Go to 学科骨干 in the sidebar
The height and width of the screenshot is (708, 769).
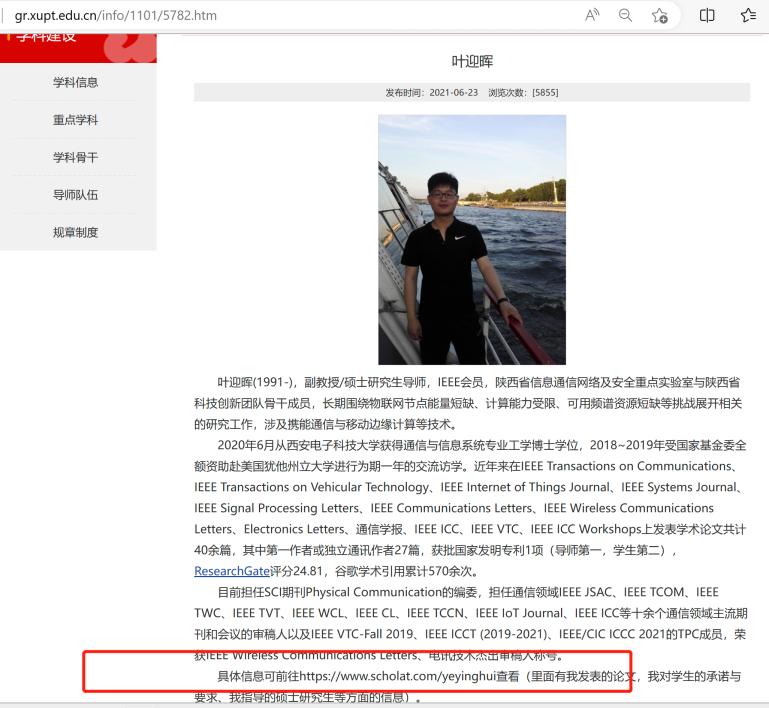tap(76, 157)
